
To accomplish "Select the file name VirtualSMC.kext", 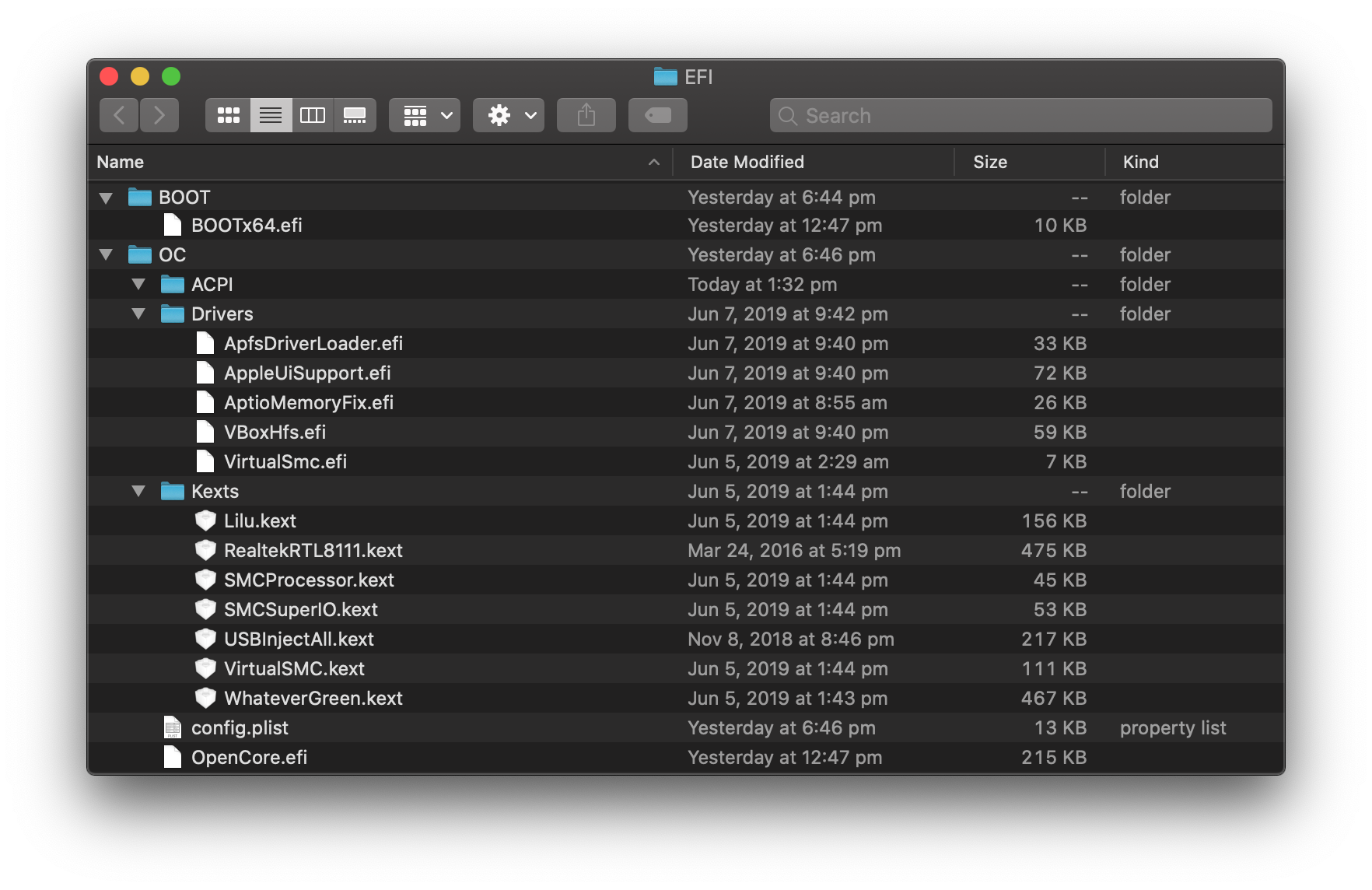I will click(x=294, y=669).
